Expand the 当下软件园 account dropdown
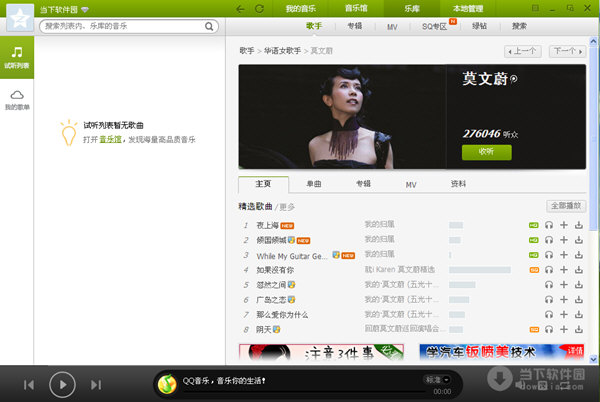This screenshot has width=600, height=402. pos(85,10)
